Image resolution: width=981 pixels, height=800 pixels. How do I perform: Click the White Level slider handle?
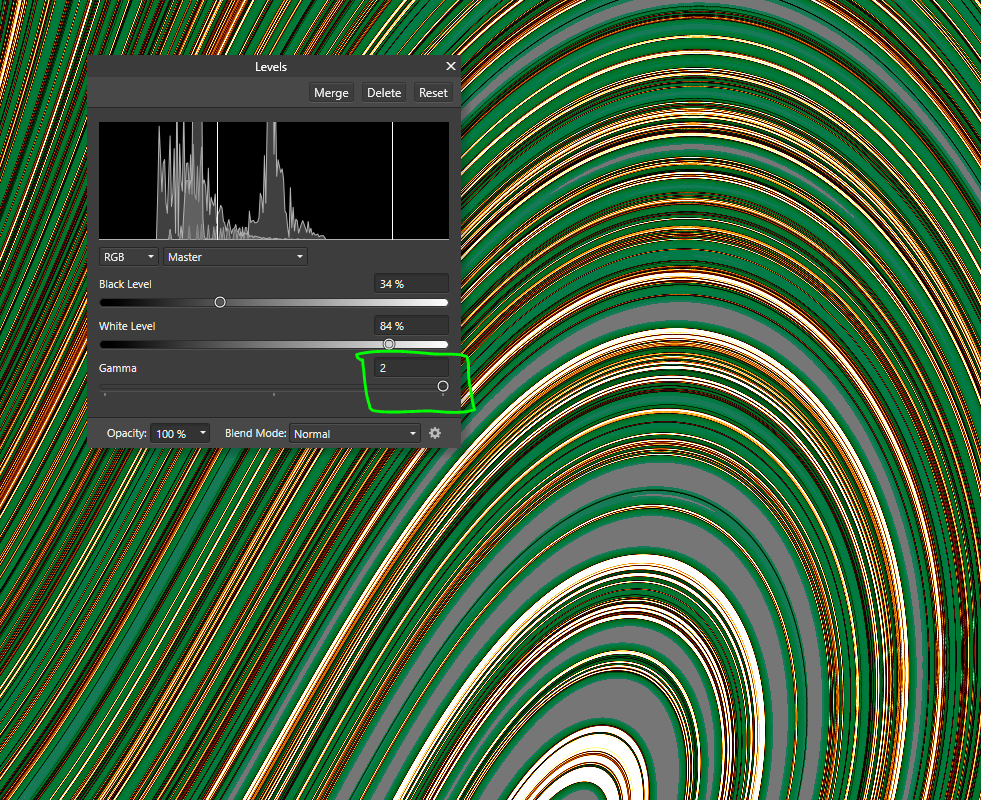389,344
